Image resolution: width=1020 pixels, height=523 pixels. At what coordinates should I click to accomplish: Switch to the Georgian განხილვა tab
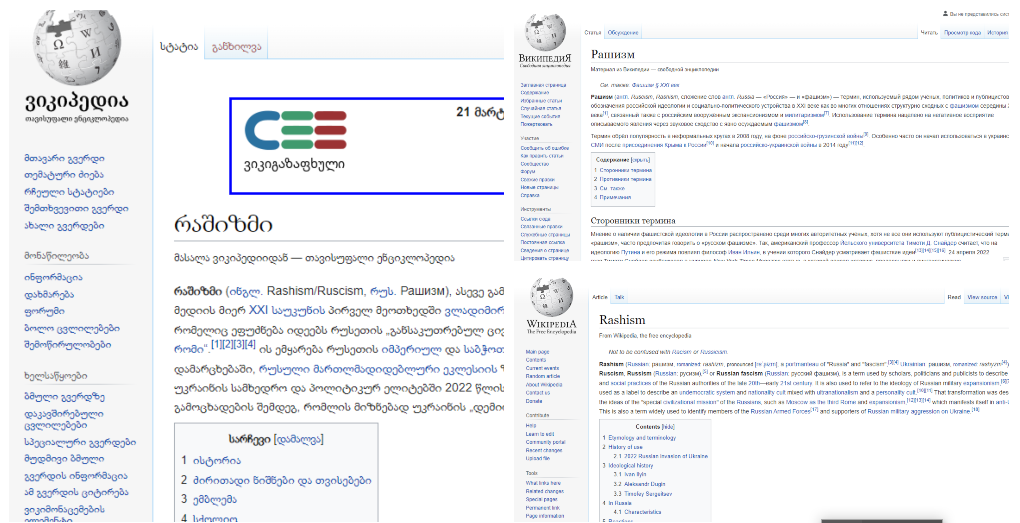236,47
